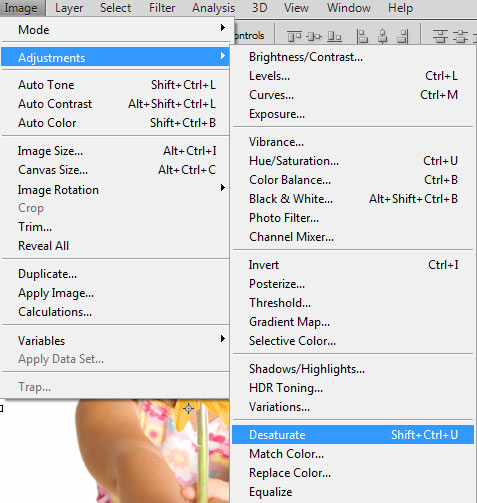Click the blue transform center point marker

(188, 408)
